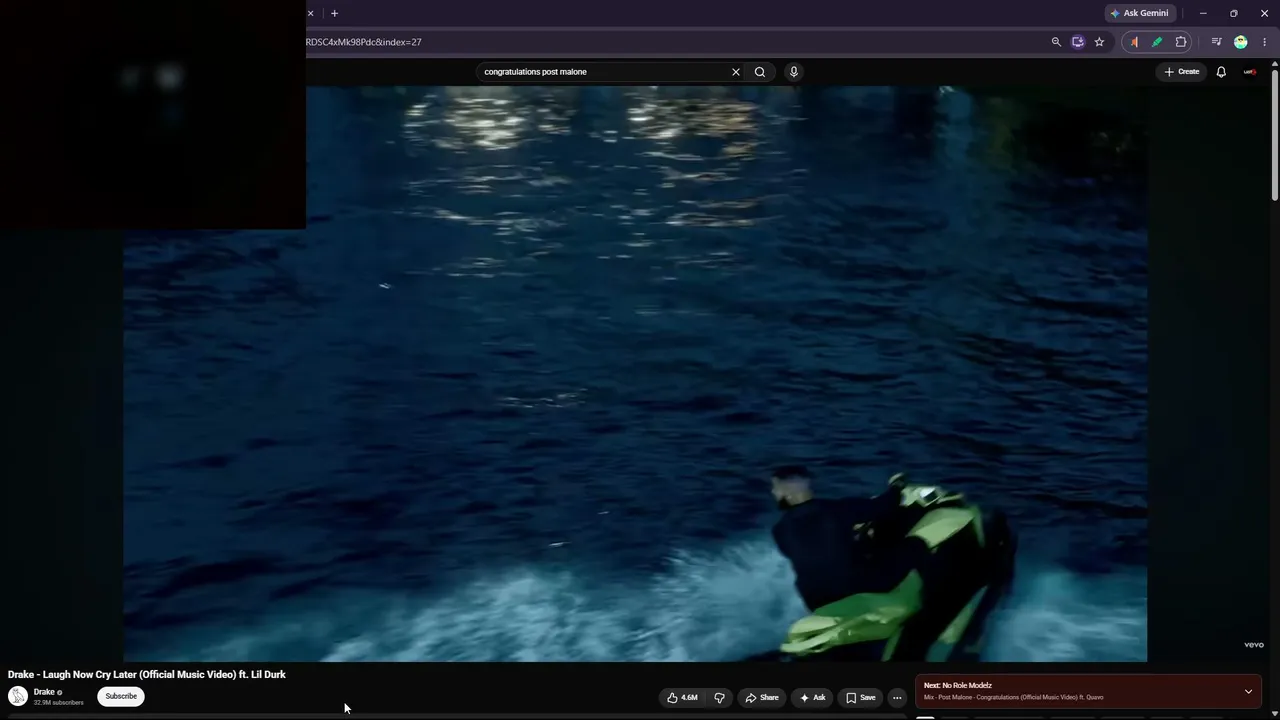Click the orange extension icon

point(1134,42)
